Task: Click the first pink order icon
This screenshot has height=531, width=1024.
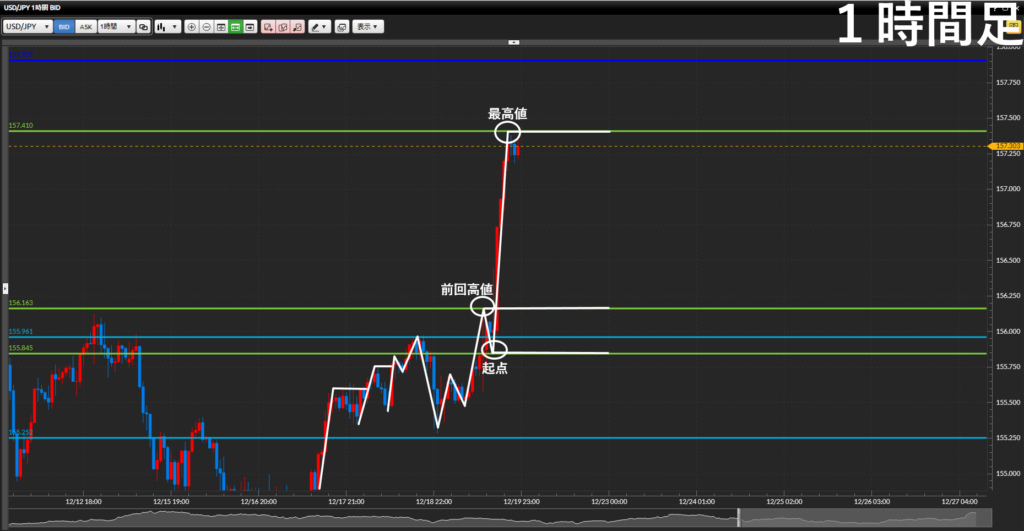Action: coord(268,26)
